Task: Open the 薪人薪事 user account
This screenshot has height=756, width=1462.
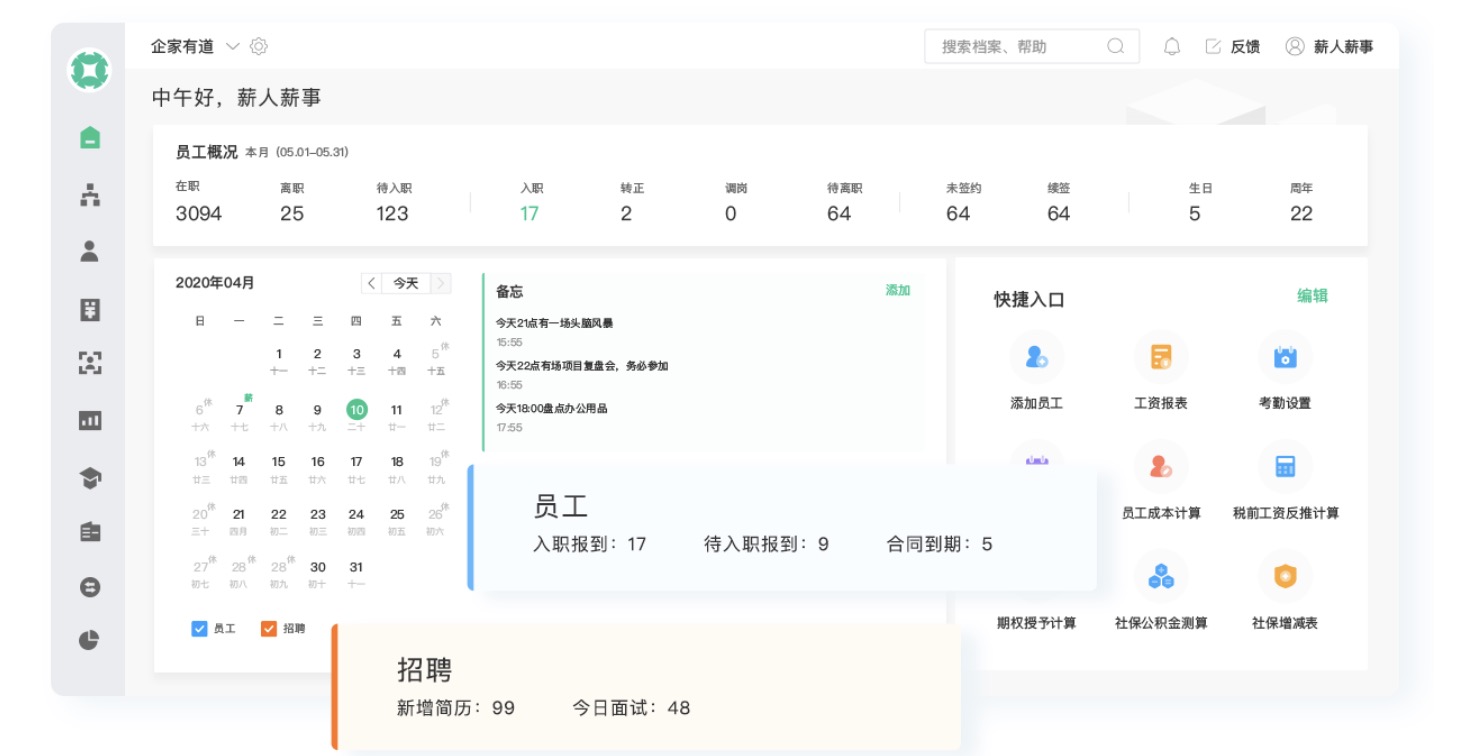Action: tap(1329, 46)
